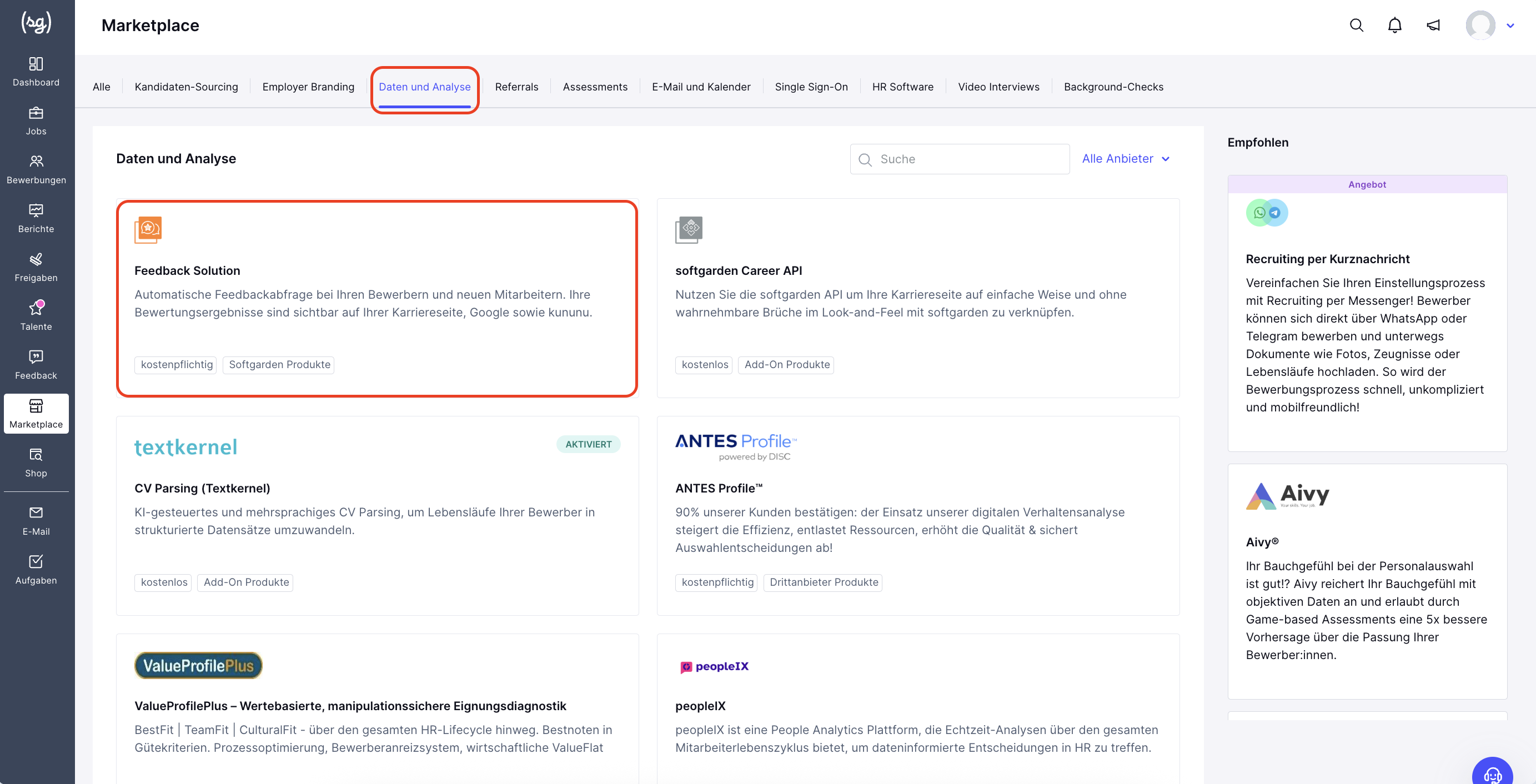Open the ANTES Profile™ title

(719, 488)
